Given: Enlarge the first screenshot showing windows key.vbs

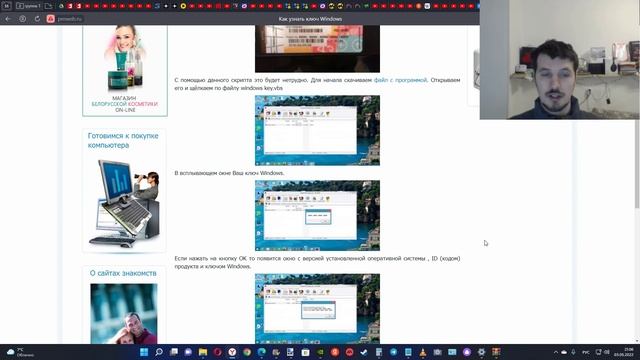Looking at the screenshot, I should click(317, 130).
